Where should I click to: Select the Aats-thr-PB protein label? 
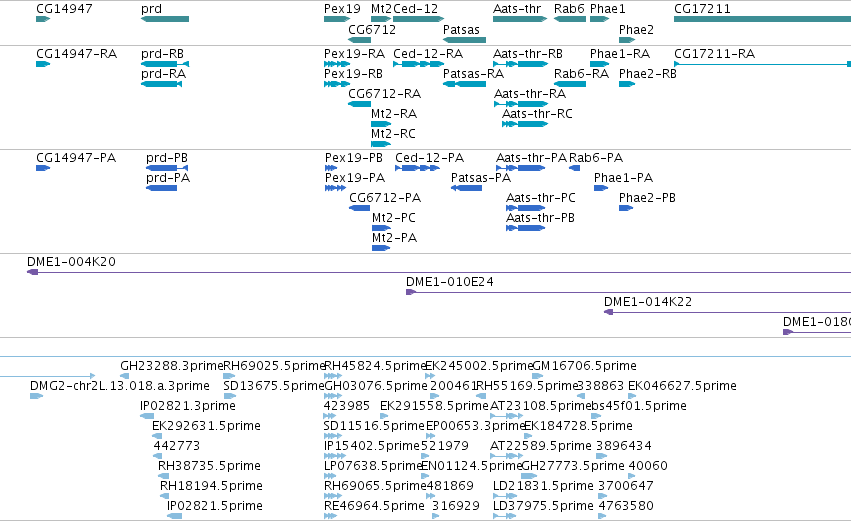[x=540, y=218]
